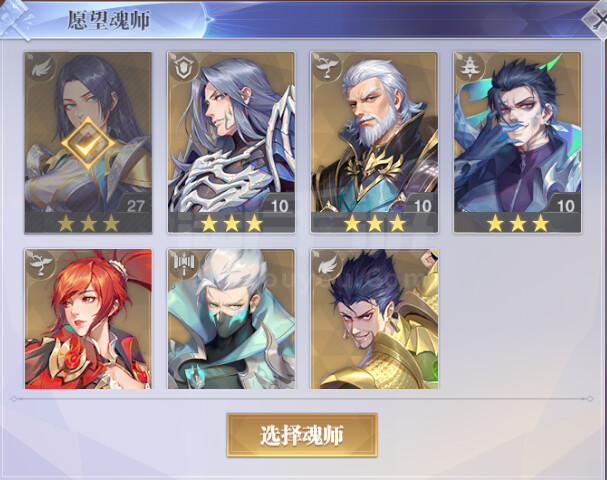The width and height of the screenshot is (607, 480).
Task: Uncheck the gold checkmark on selected woman card
Action: 89,143
